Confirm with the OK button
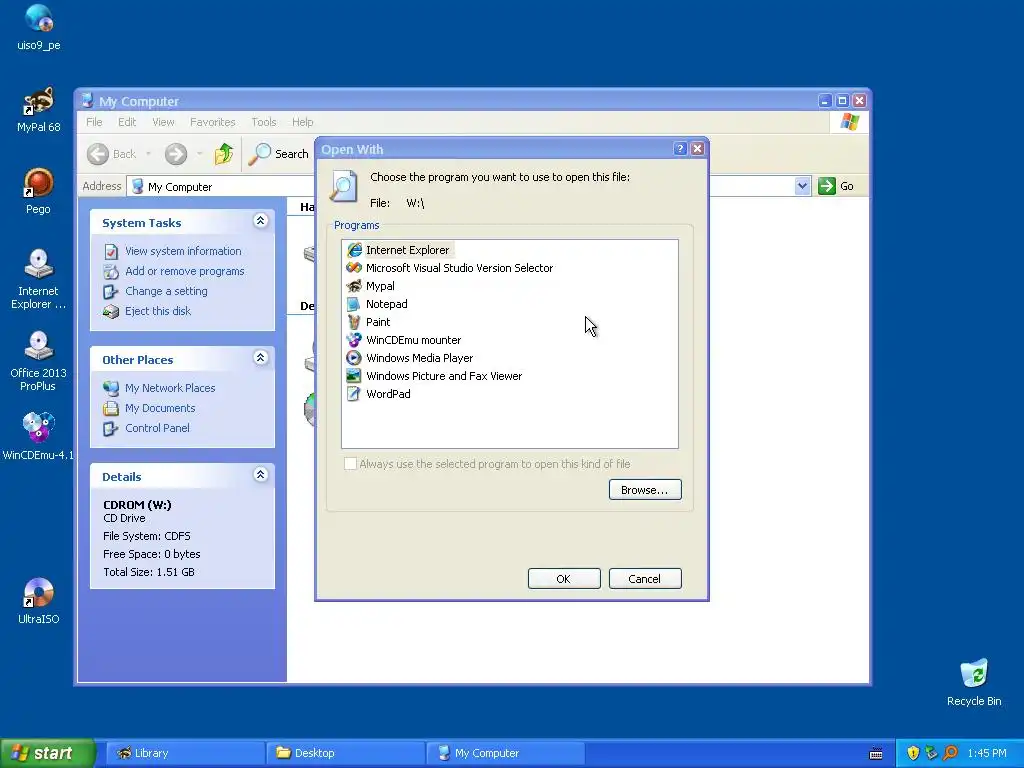 click(564, 579)
